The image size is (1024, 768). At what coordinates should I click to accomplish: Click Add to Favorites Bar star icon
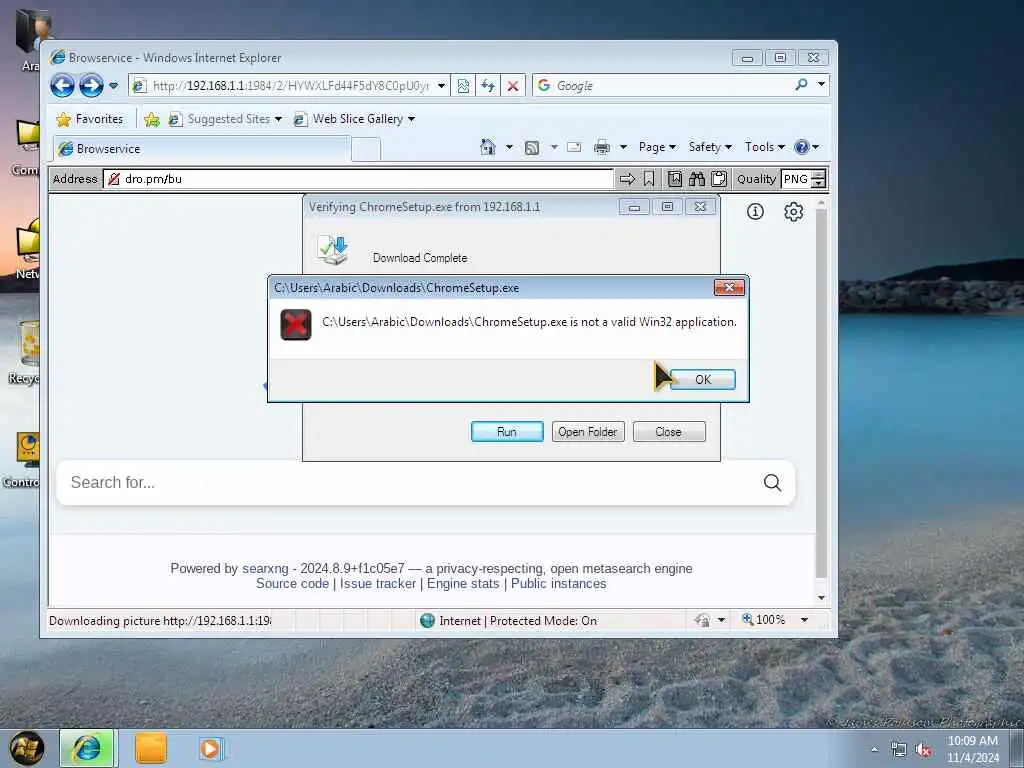coord(152,120)
